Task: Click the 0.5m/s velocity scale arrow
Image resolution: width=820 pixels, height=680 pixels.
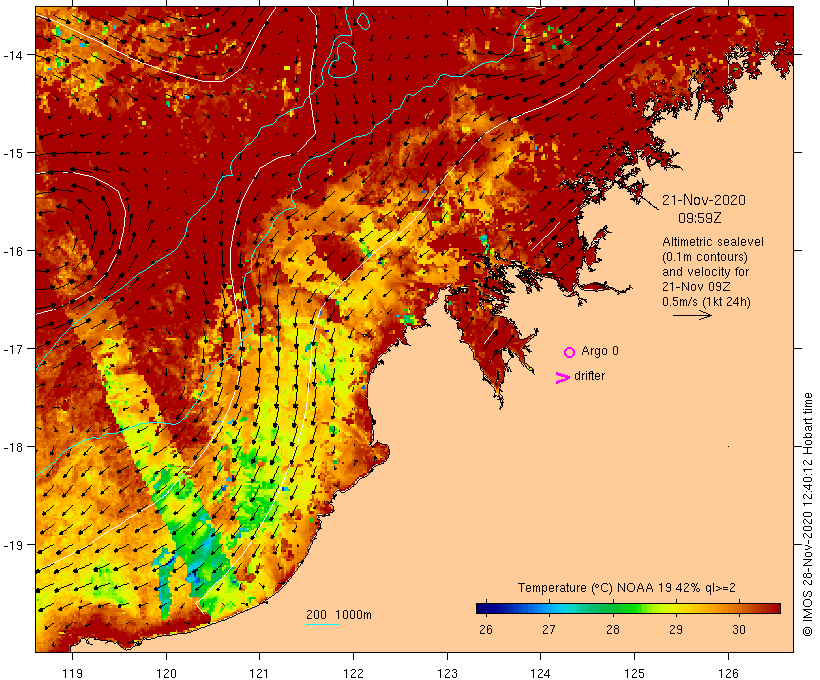Action: click(x=692, y=315)
